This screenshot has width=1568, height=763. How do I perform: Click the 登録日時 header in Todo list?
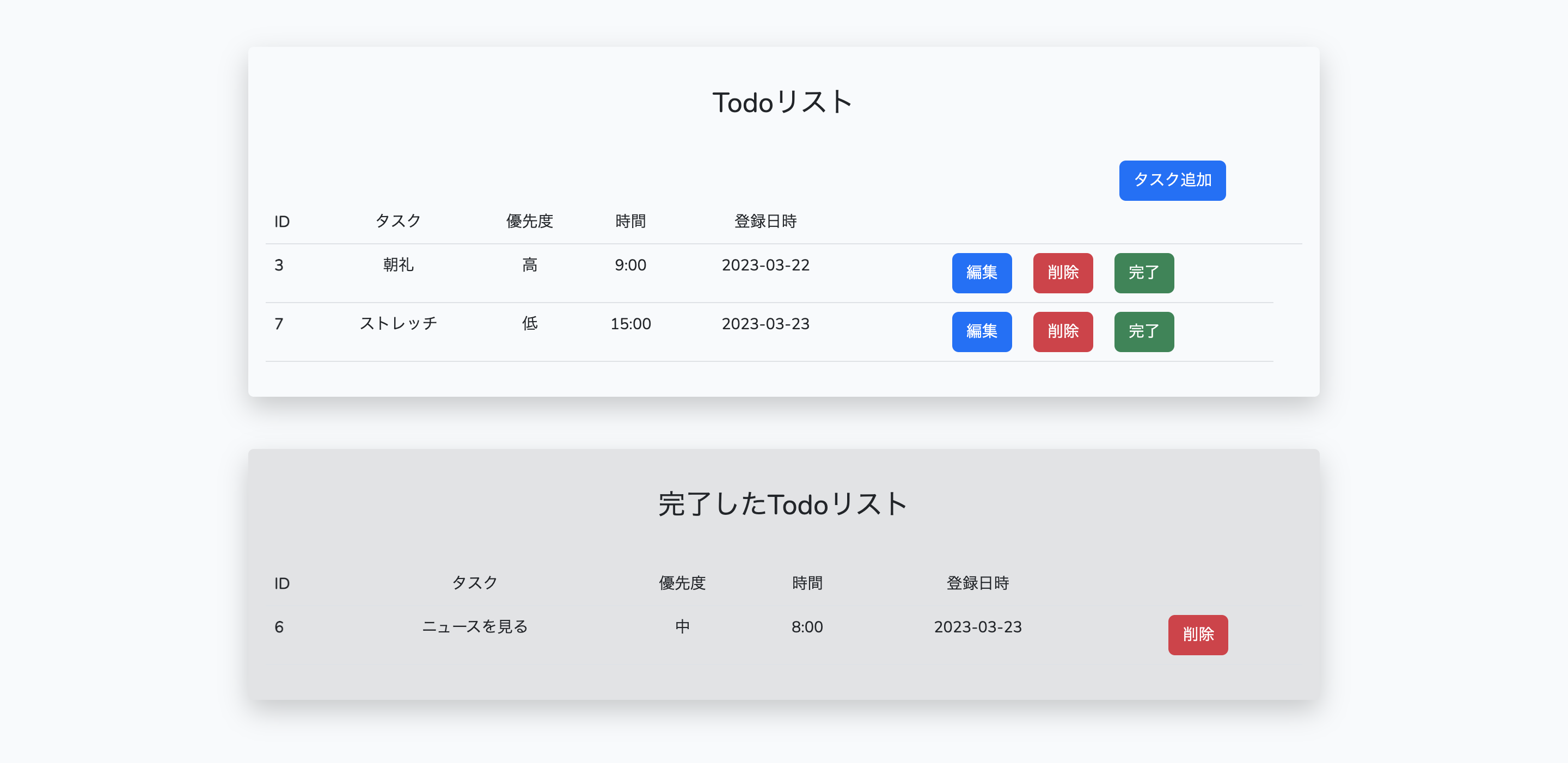[765, 221]
